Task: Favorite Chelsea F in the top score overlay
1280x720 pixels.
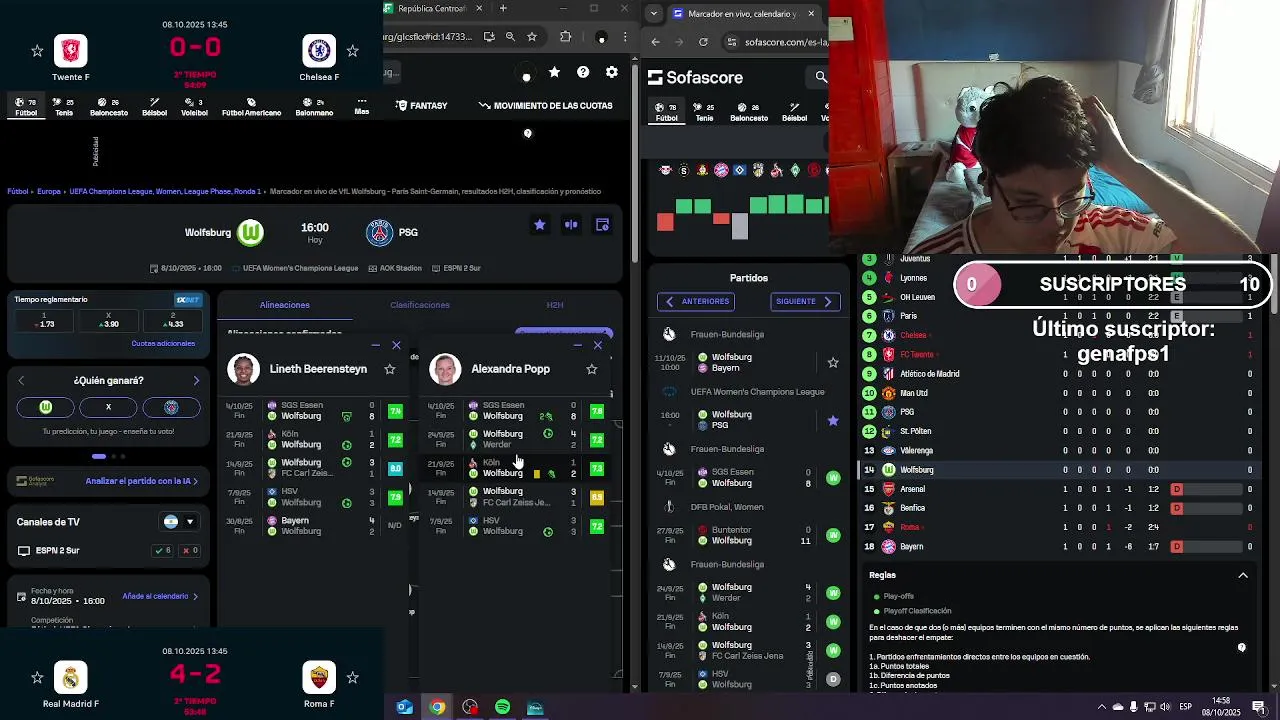Action: [x=352, y=50]
